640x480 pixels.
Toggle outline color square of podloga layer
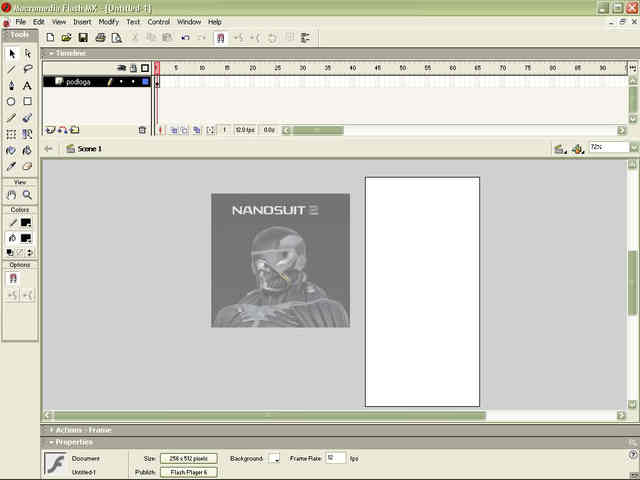coord(145,82)
